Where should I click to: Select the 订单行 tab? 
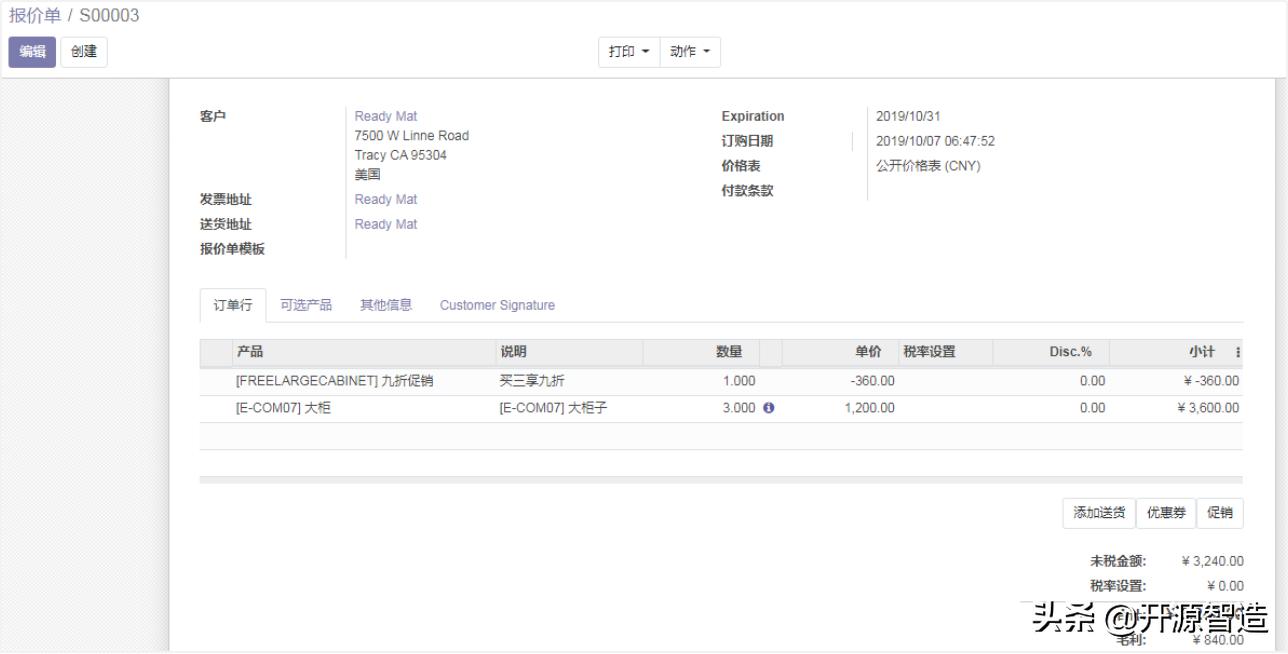coord(232,304)
